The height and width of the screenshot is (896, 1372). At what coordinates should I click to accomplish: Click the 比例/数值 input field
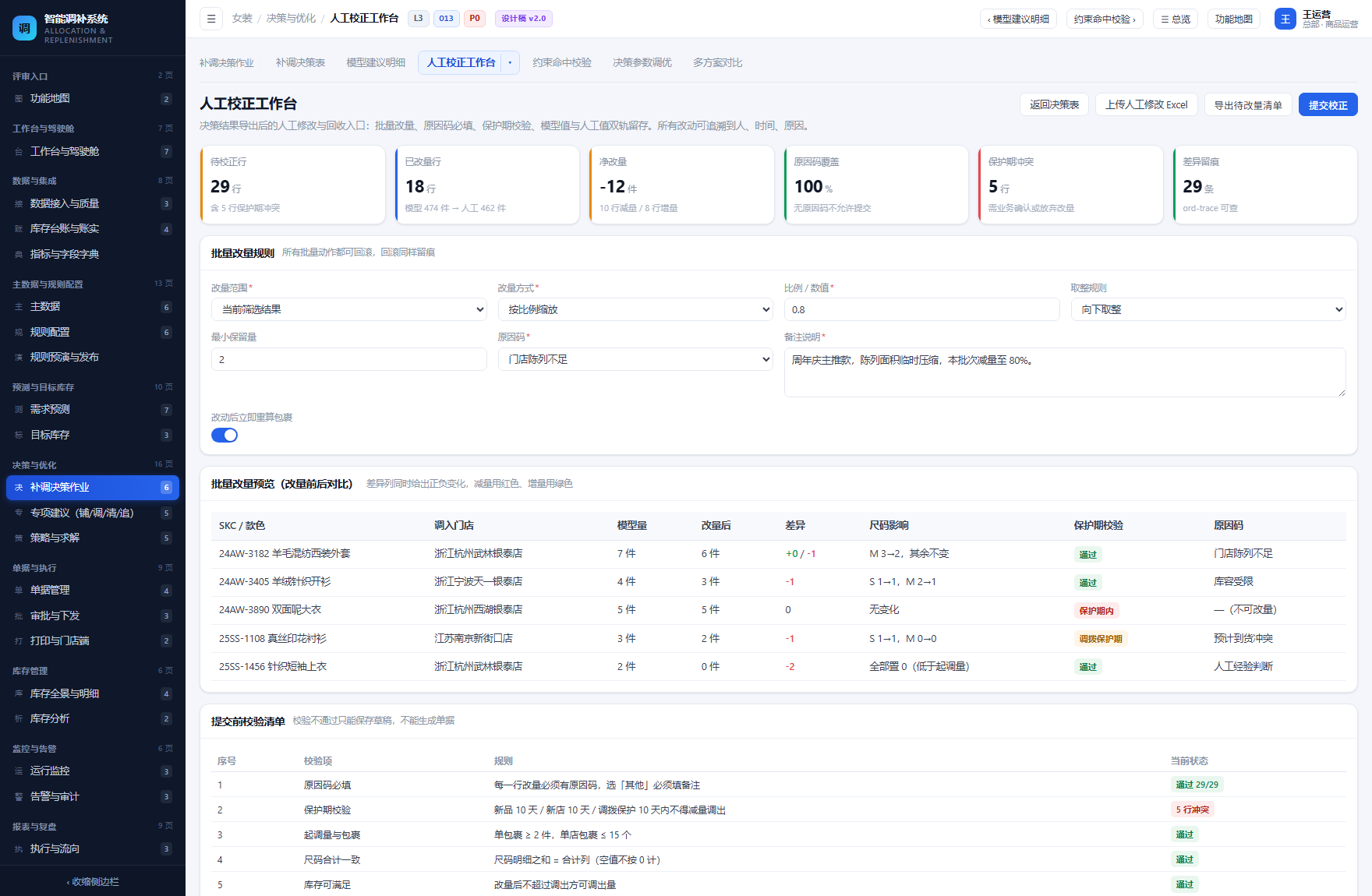(921, 309)
